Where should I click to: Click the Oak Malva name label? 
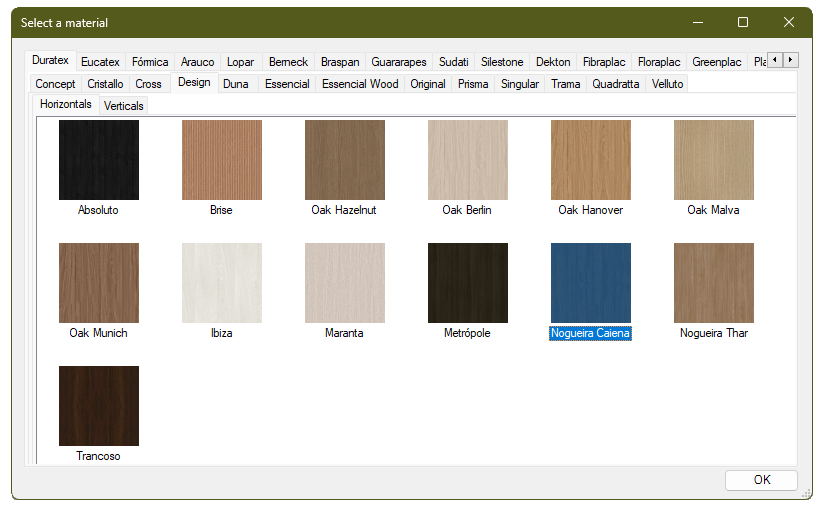click(713, 210)
